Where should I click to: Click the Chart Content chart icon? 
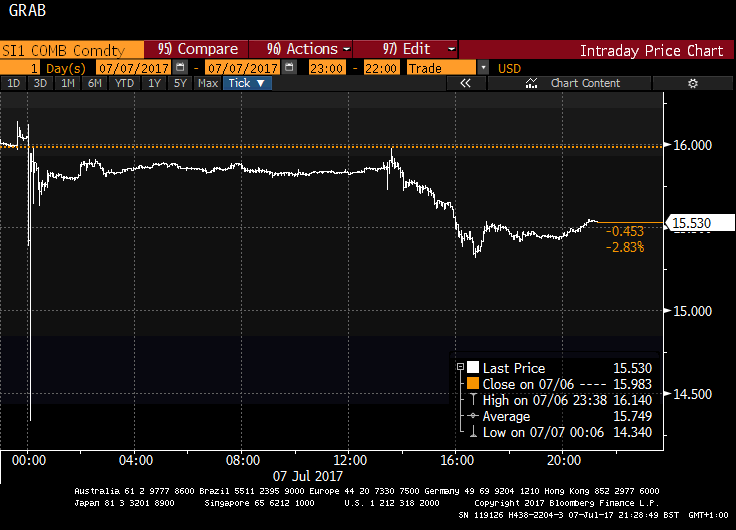point(531,83)
